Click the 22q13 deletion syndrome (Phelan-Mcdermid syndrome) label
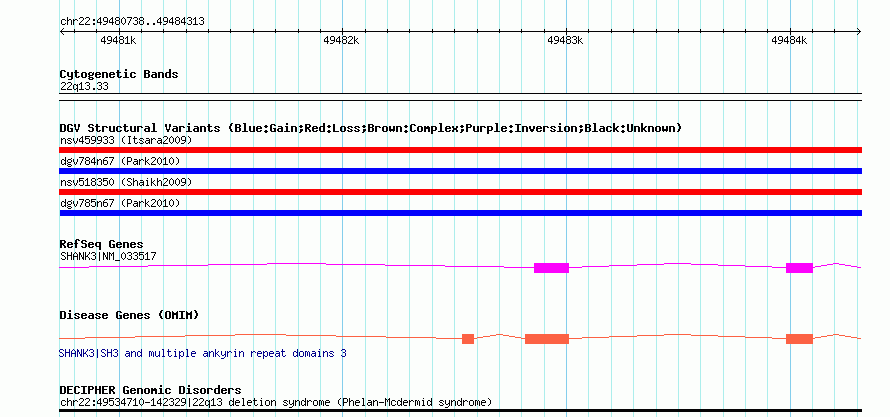This screenshot has height=417, width=890. [276, 402]
